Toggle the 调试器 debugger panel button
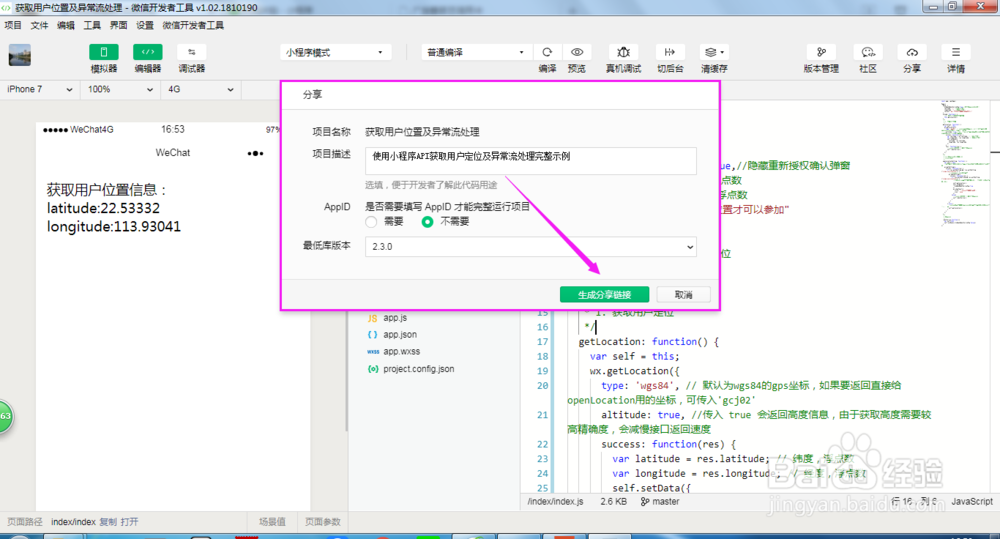This screenshot has height=539, width=1000. (x=191, y=52)
